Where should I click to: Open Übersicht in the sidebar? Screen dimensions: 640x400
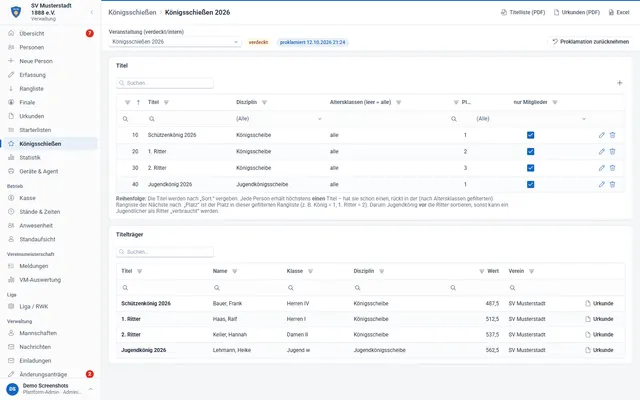(49, 33)
